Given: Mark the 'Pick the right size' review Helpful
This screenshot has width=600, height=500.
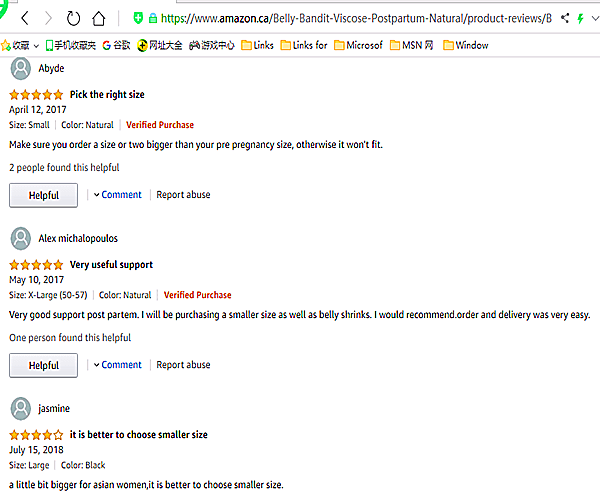Looking at the screenshot, I should tap(44, 195).
